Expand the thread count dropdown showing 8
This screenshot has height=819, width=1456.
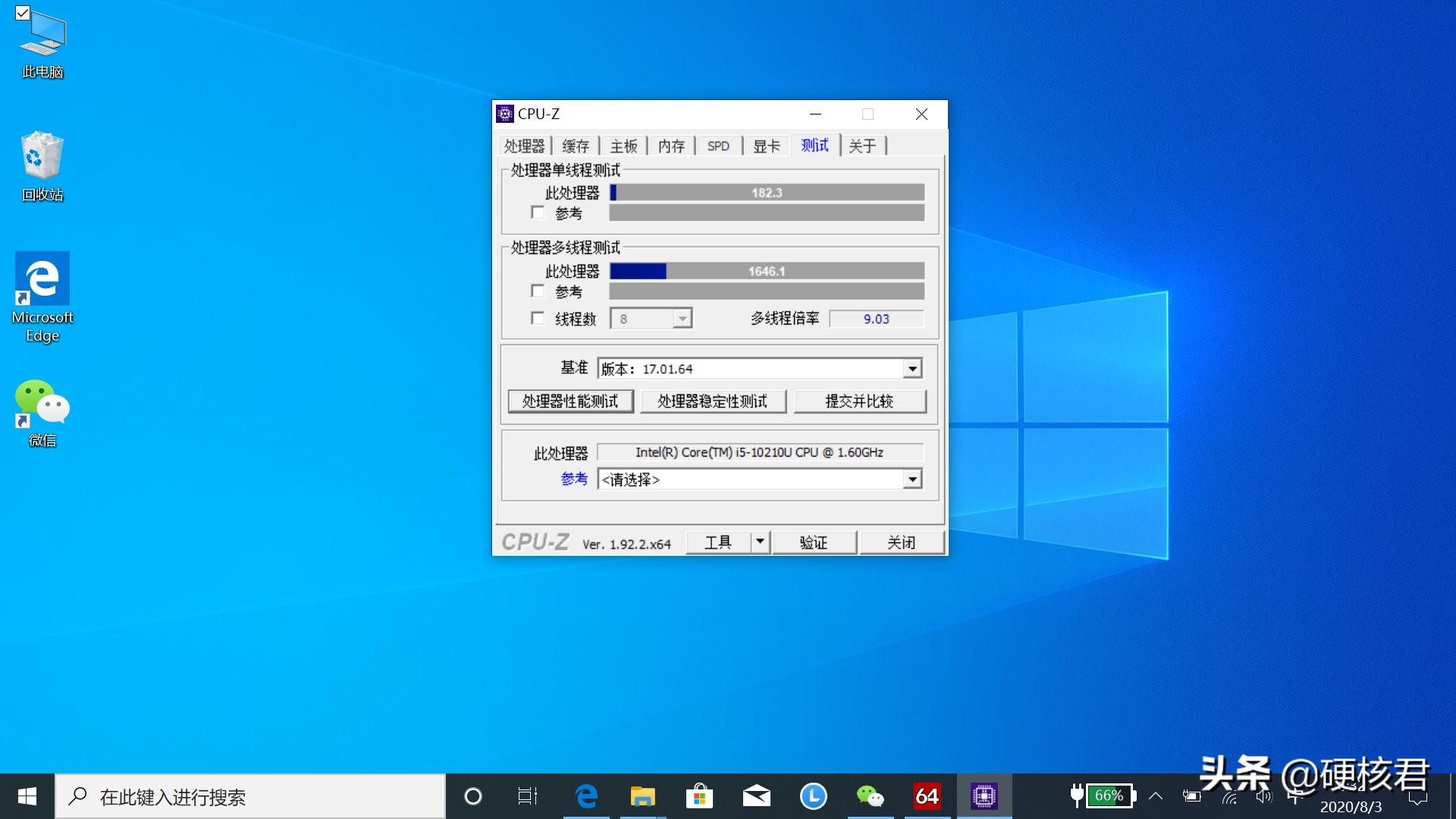[682, 318]
